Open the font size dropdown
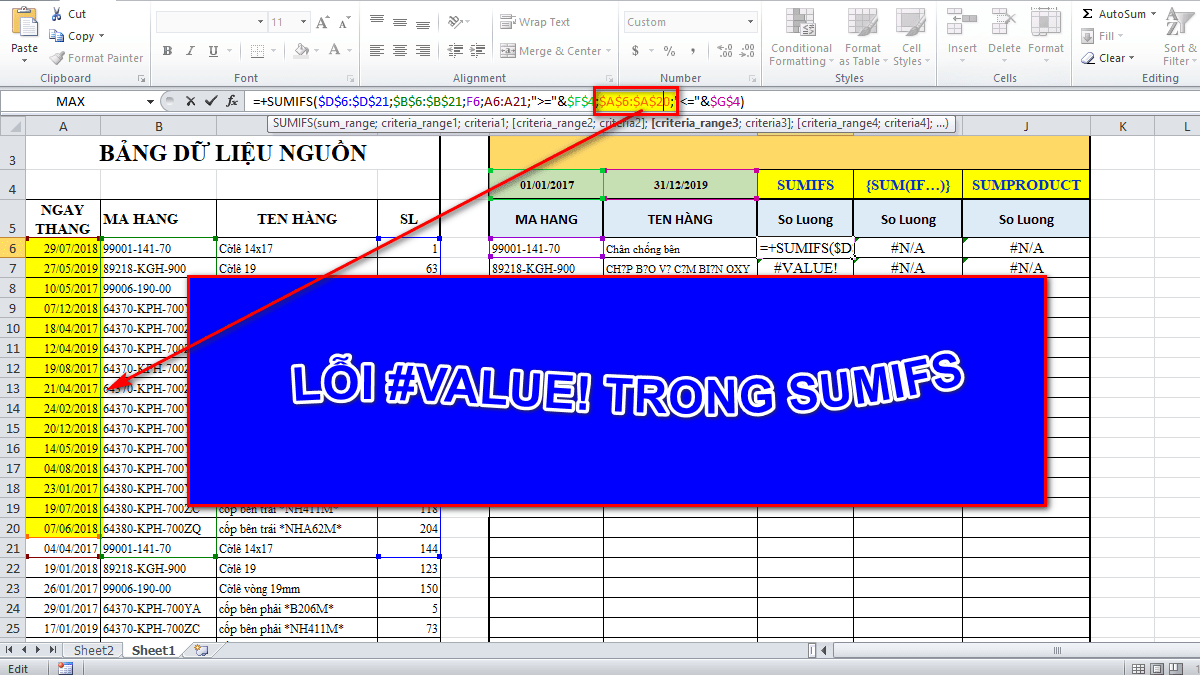This screenshot has width=1200, height=675. [305, 22]
